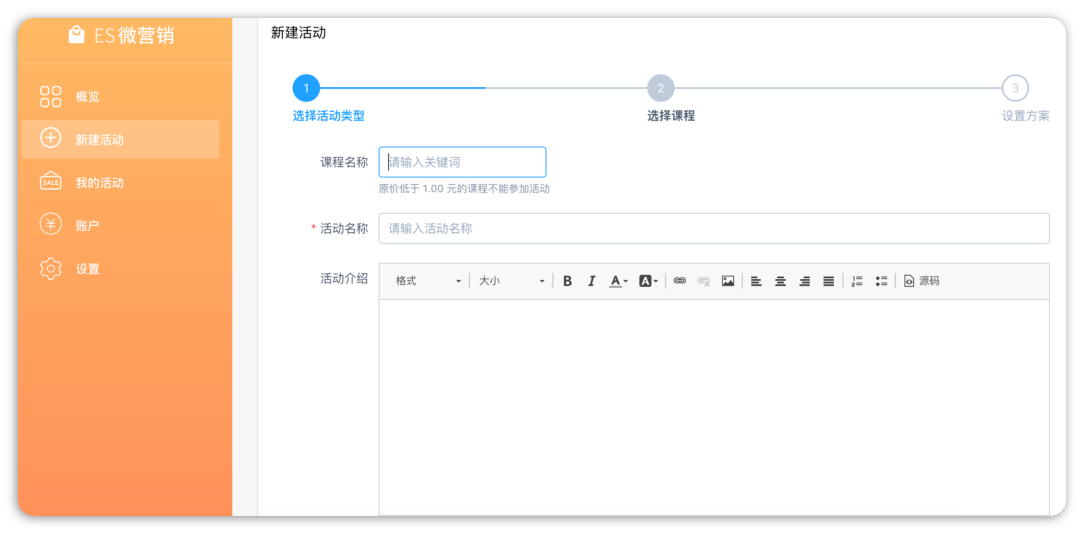
Task: Open the 格式 format dropdown
Action: click(428, 281)
